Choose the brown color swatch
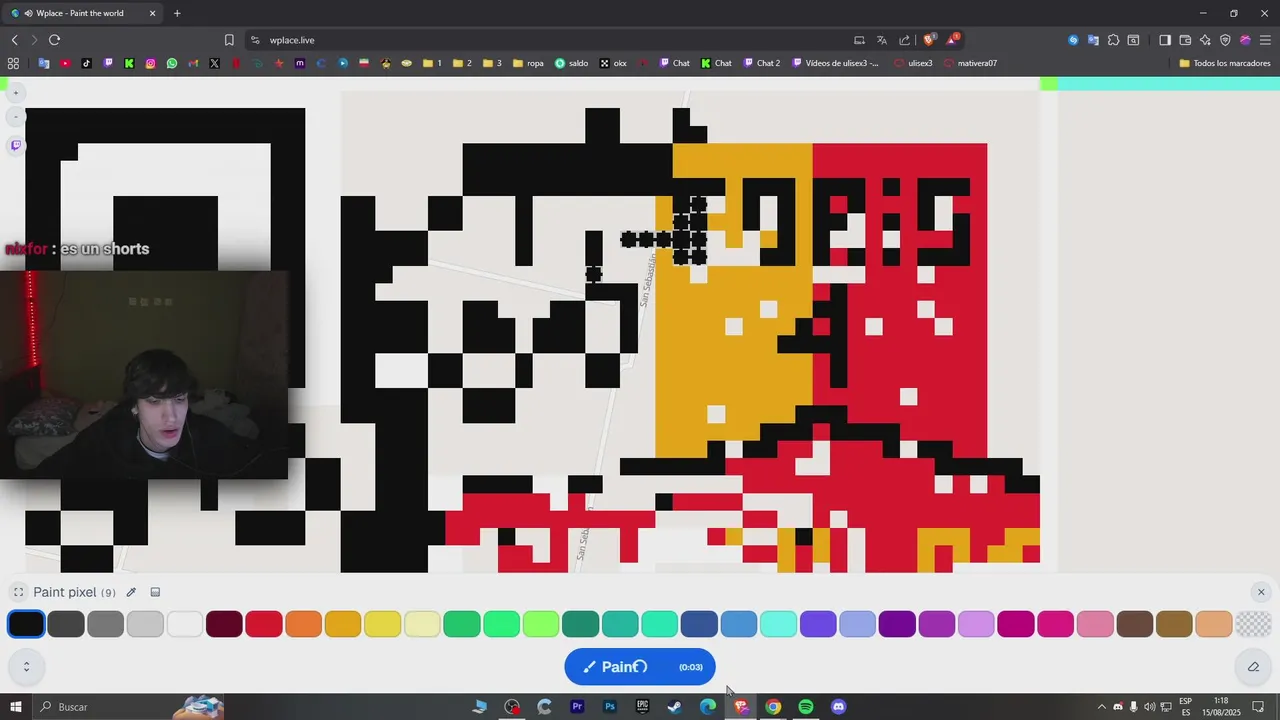 click(1135, 624)
